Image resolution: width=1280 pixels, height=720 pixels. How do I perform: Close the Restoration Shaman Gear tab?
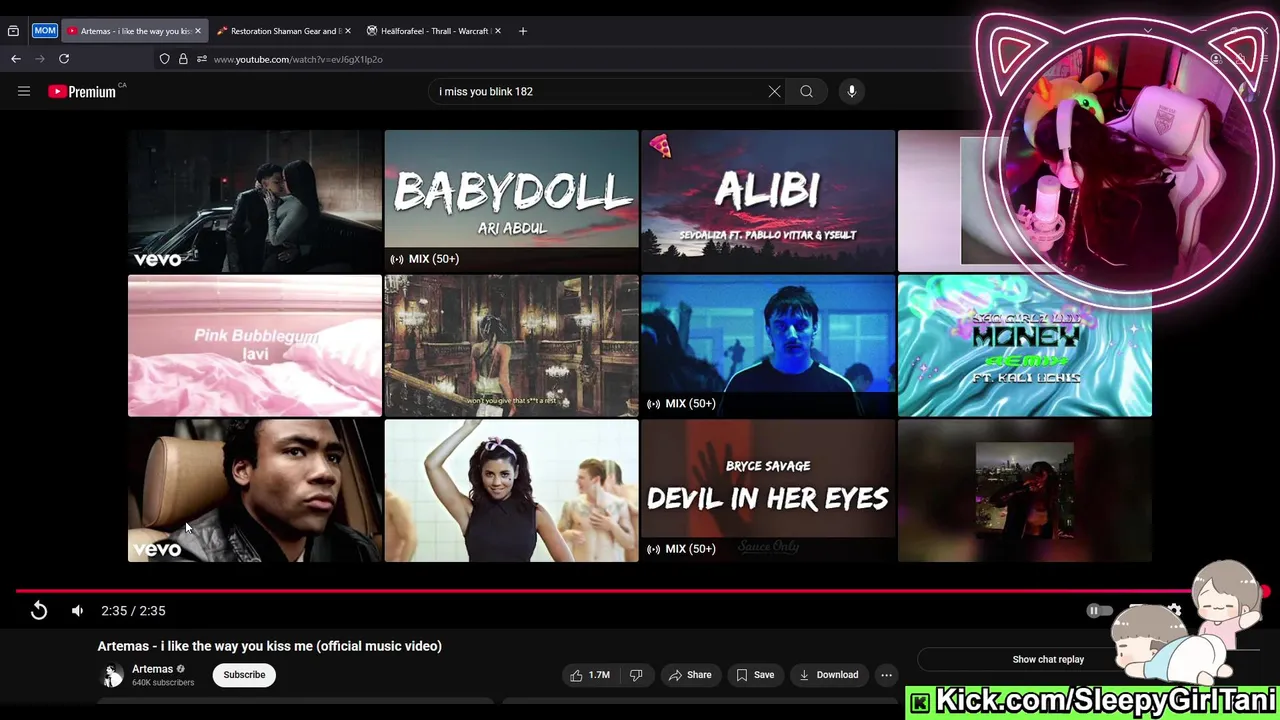click(347, 31)
